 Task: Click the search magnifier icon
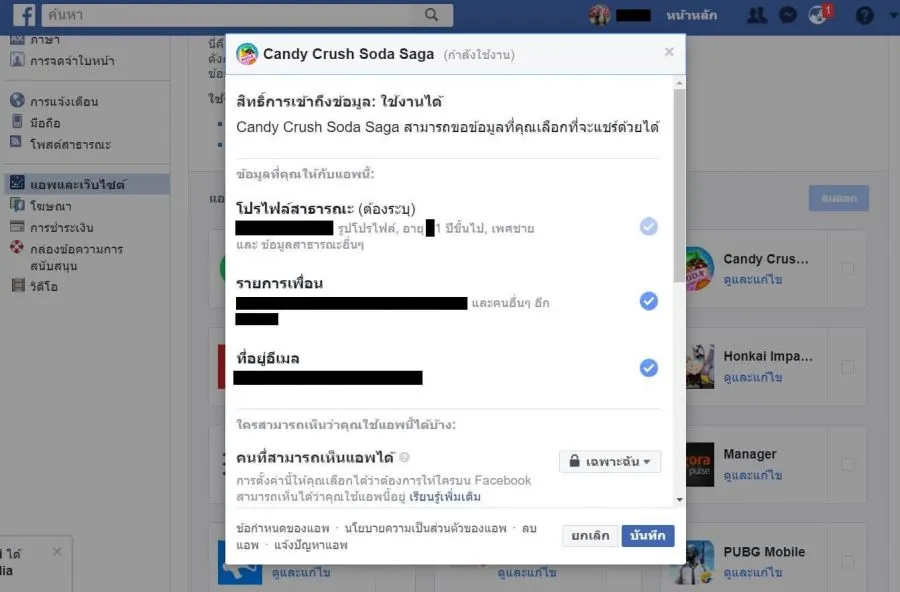[431, 15]
